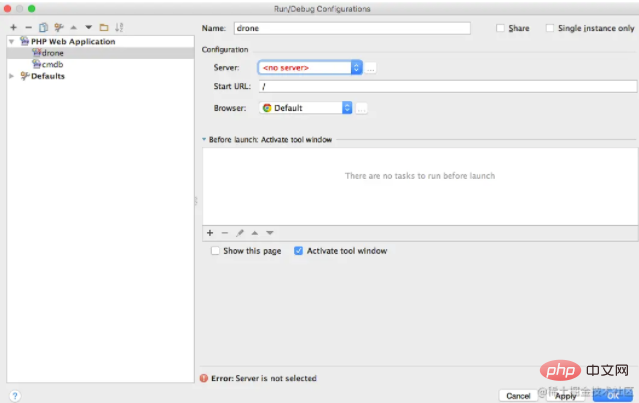Viewport: 639px width, 403px height.
Task: Open the Server dropdown showing no server
Action: 310,67
